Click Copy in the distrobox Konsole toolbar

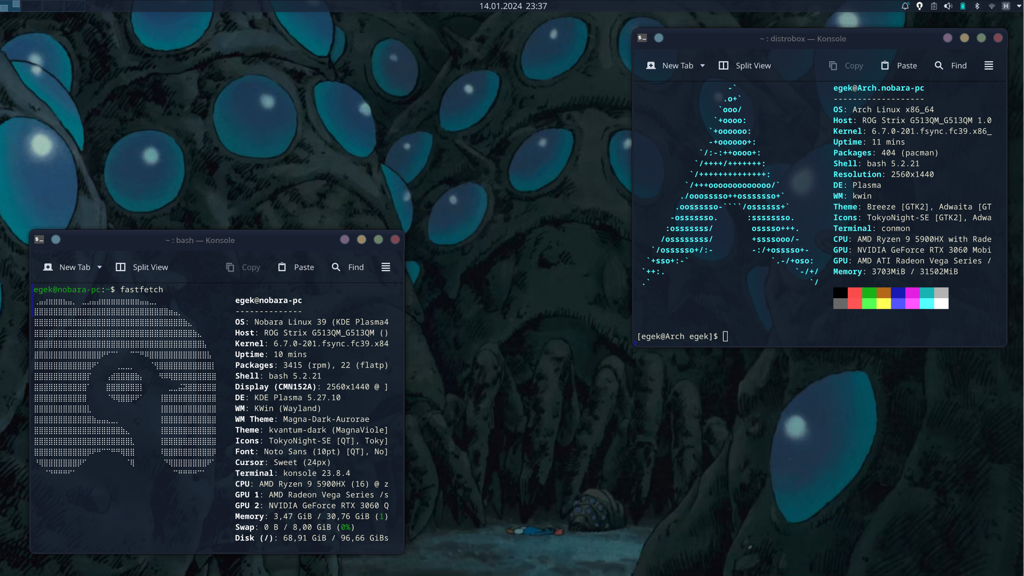(x=846, y=65)
